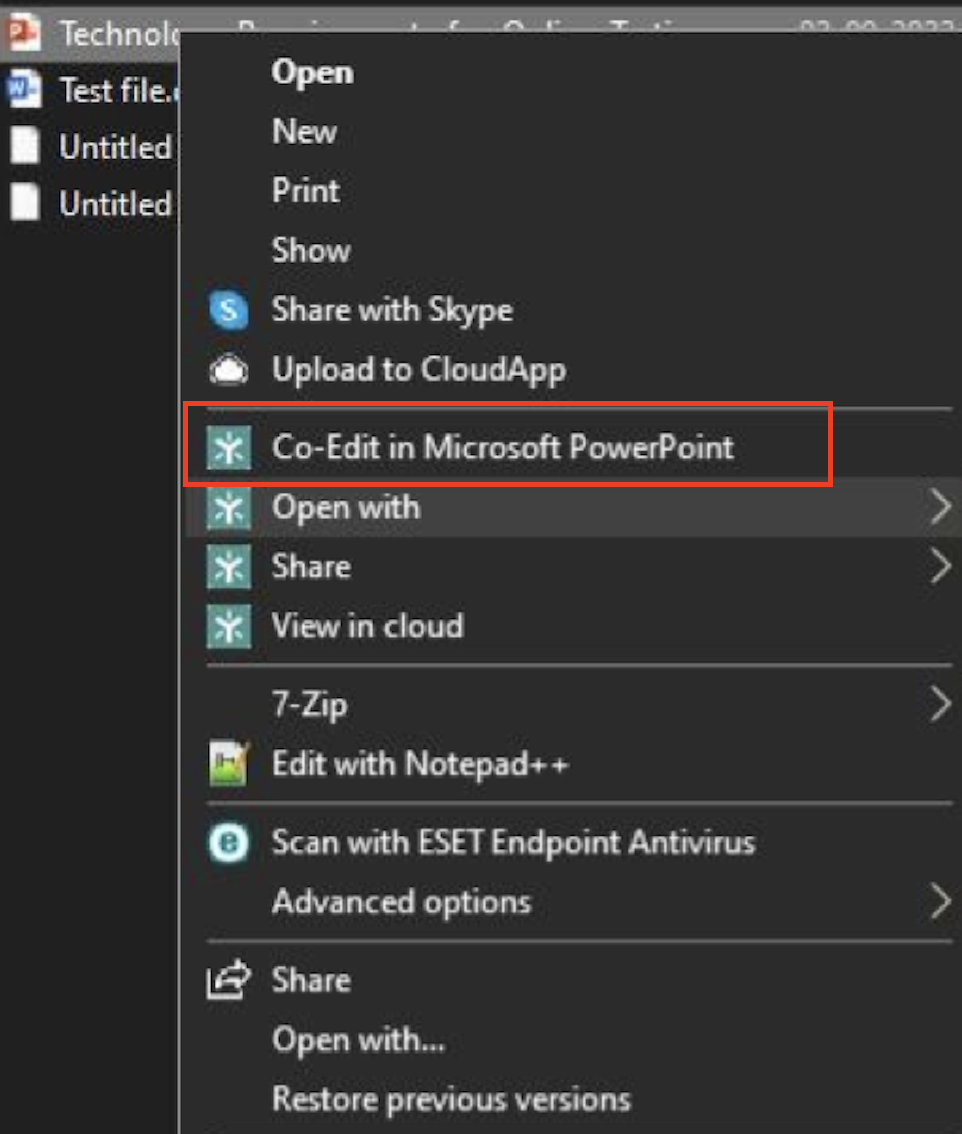Screen dimensions: 962x1134
Task: Expand the Advanced options submenu arrow
Action: pos(939,902)
